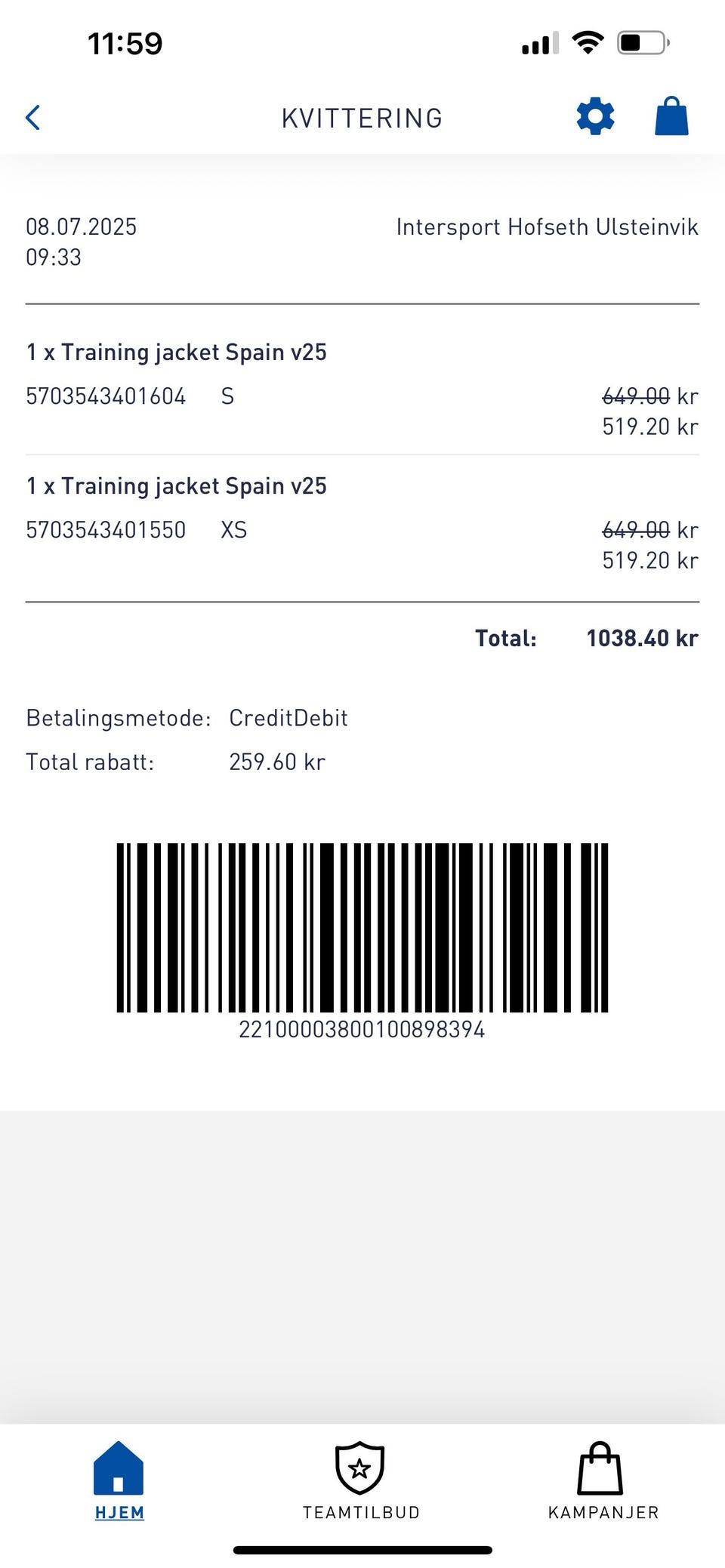Screen dimensions: 725x1568
Task: Tap the Wi-Fi status icon
Action: click(588, 42)
